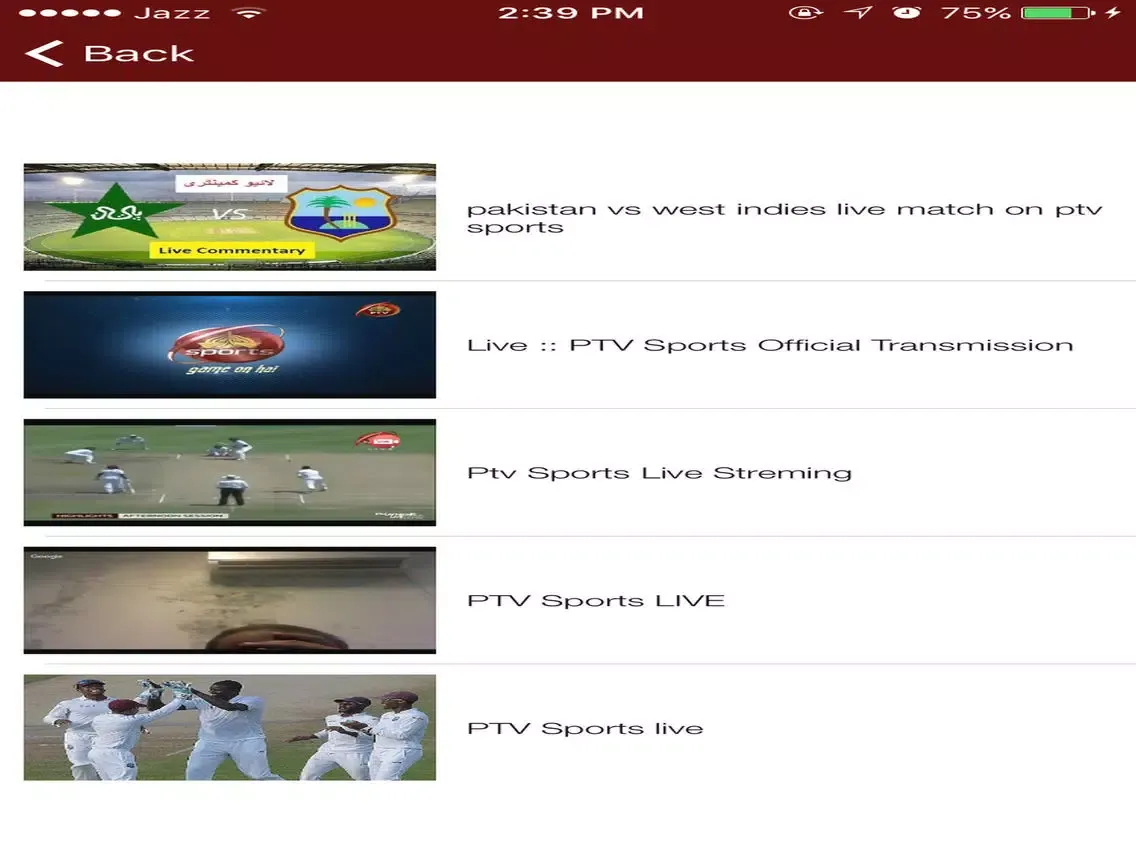Screen dimensions: 1136x852
Task: Open Pakistan vs West Indies match thumbnail
Action: click(230, 217)
